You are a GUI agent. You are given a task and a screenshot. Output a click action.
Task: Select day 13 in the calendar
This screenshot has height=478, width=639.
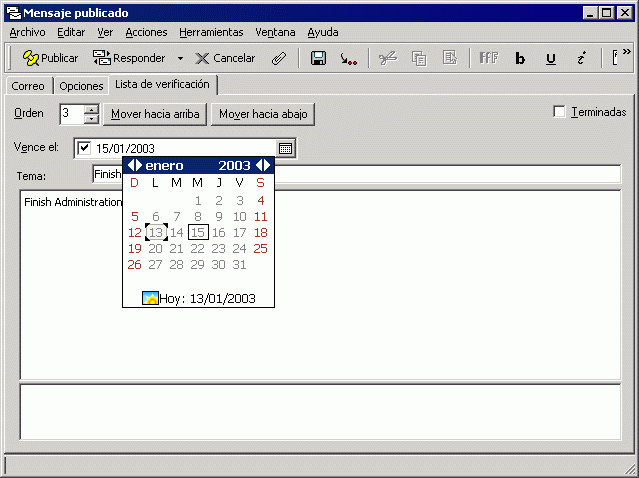(x=156, y=232)
